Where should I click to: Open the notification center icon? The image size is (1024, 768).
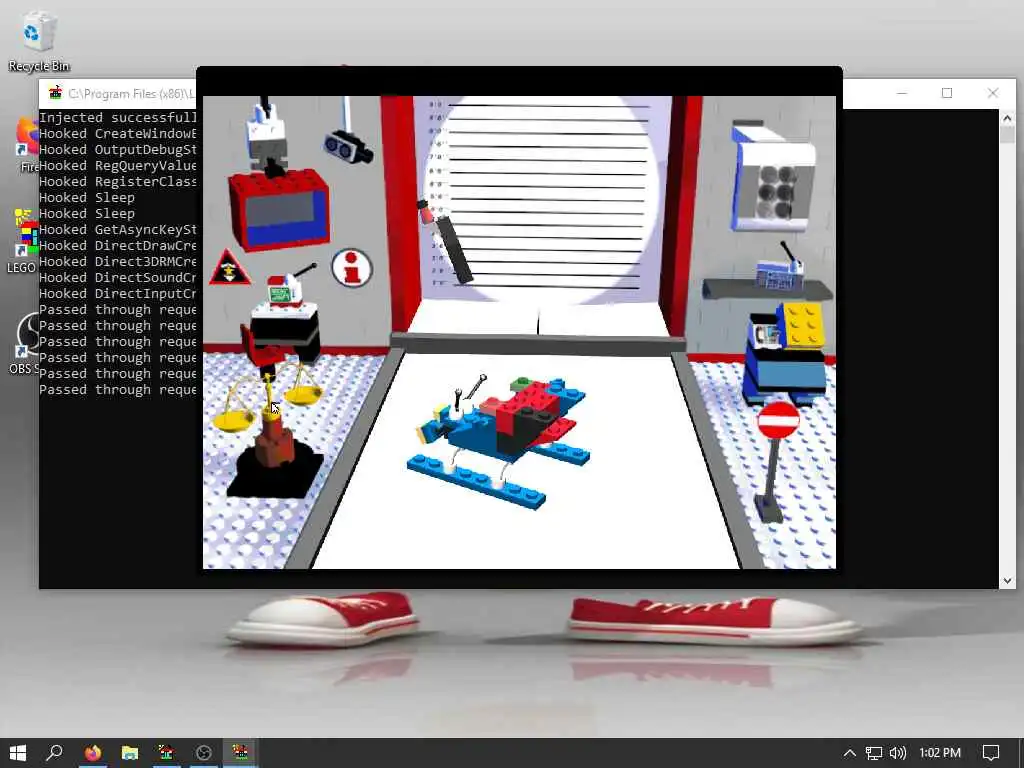[x=991, y=753]
